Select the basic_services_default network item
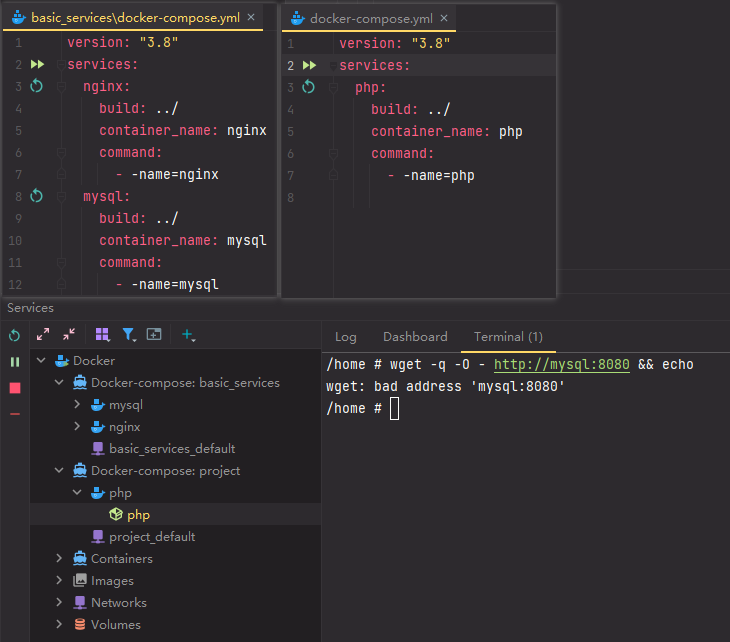730x642 pixels. (171, 449)
